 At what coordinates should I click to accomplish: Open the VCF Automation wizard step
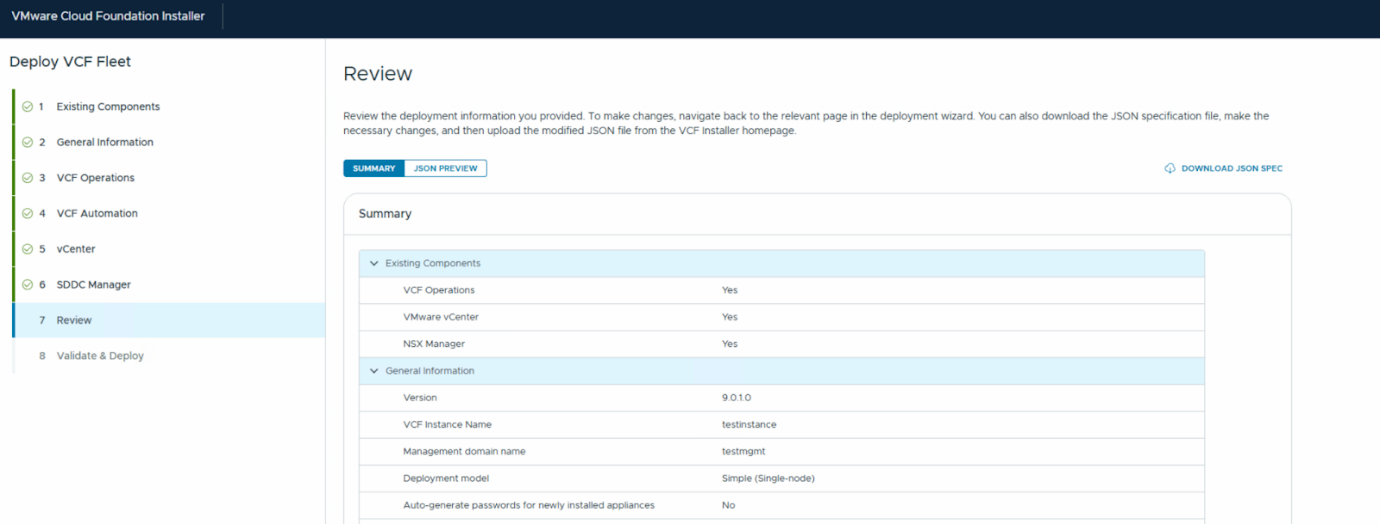(x=97, y=214)
